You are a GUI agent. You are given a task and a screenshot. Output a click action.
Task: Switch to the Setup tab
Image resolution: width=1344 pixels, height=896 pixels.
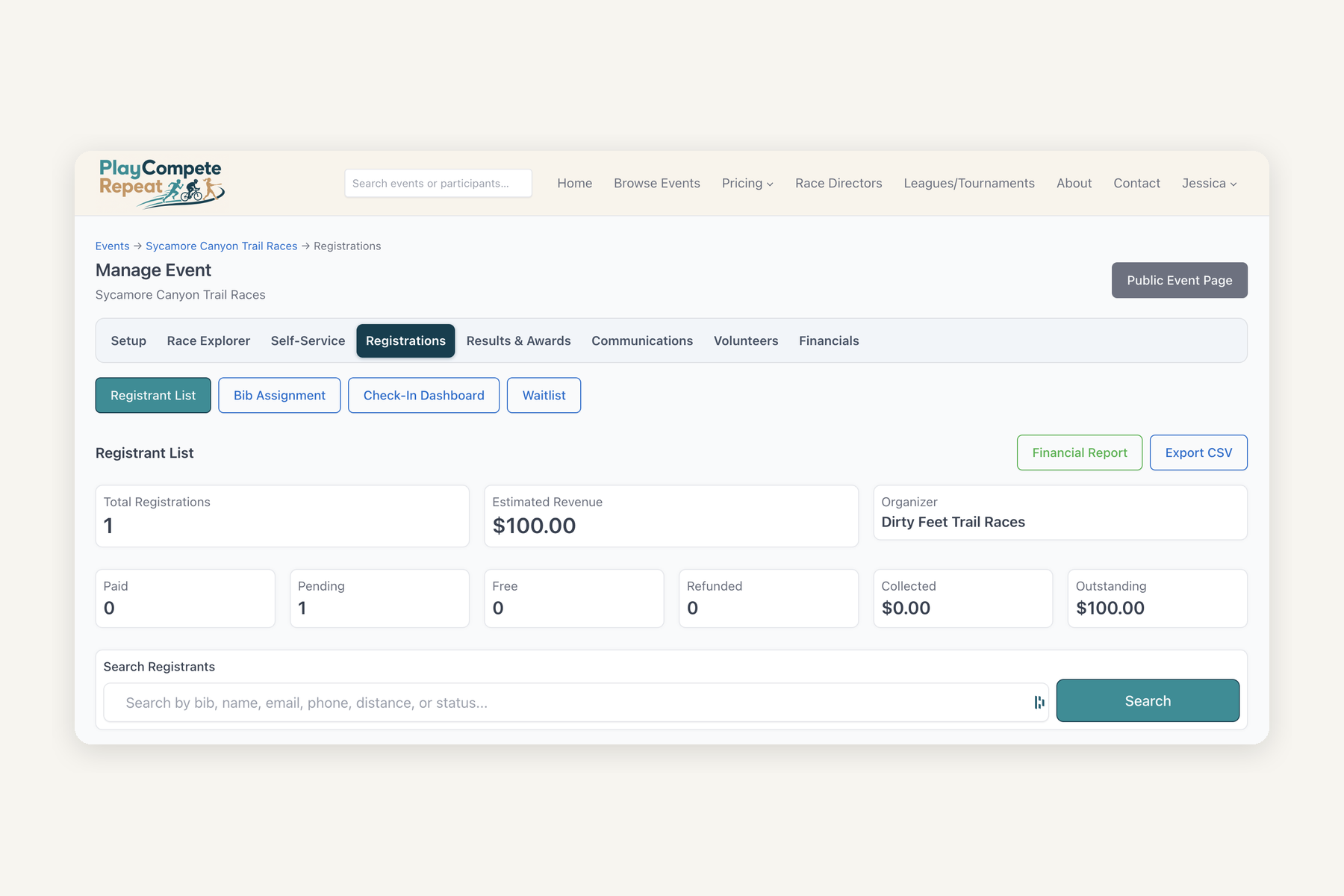point(128,340)
